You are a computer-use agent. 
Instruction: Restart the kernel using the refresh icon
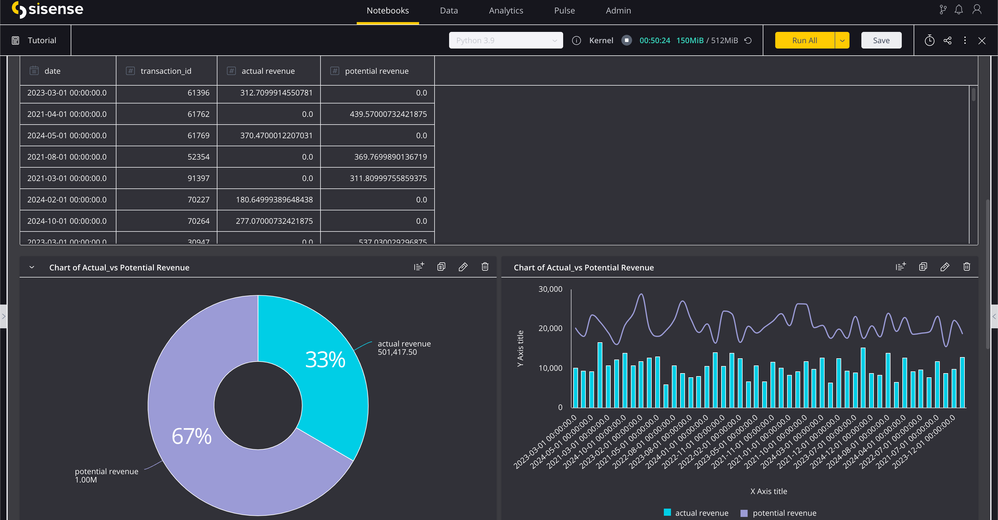(x=748, y=41)
